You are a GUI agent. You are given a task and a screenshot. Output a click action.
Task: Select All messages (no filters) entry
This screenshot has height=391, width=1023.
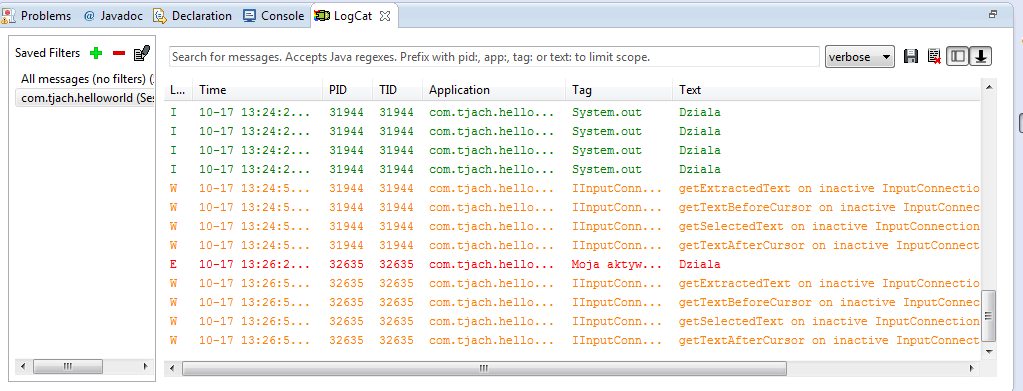pos(85,79)
